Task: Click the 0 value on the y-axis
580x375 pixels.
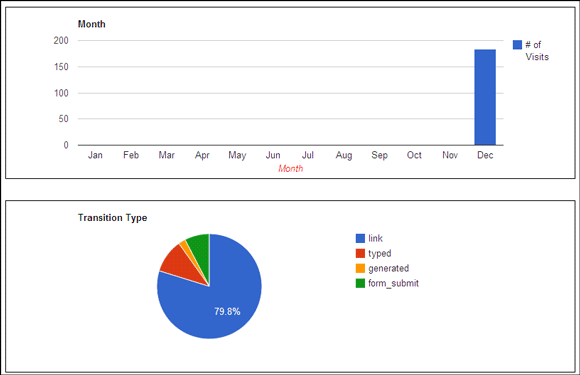Action: 66,145
